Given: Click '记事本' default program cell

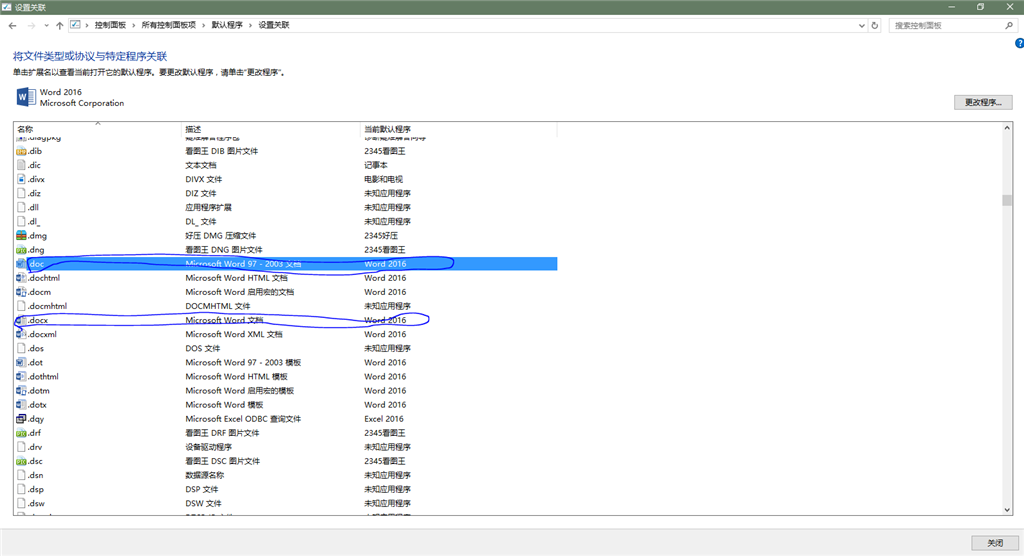Looking at the screenshot, I should [x=376, y=165].
